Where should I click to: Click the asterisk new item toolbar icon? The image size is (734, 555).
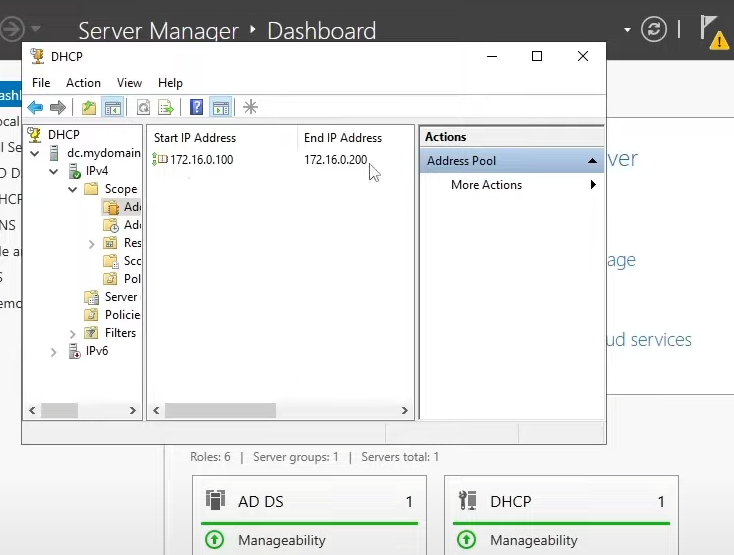[250, 107]
